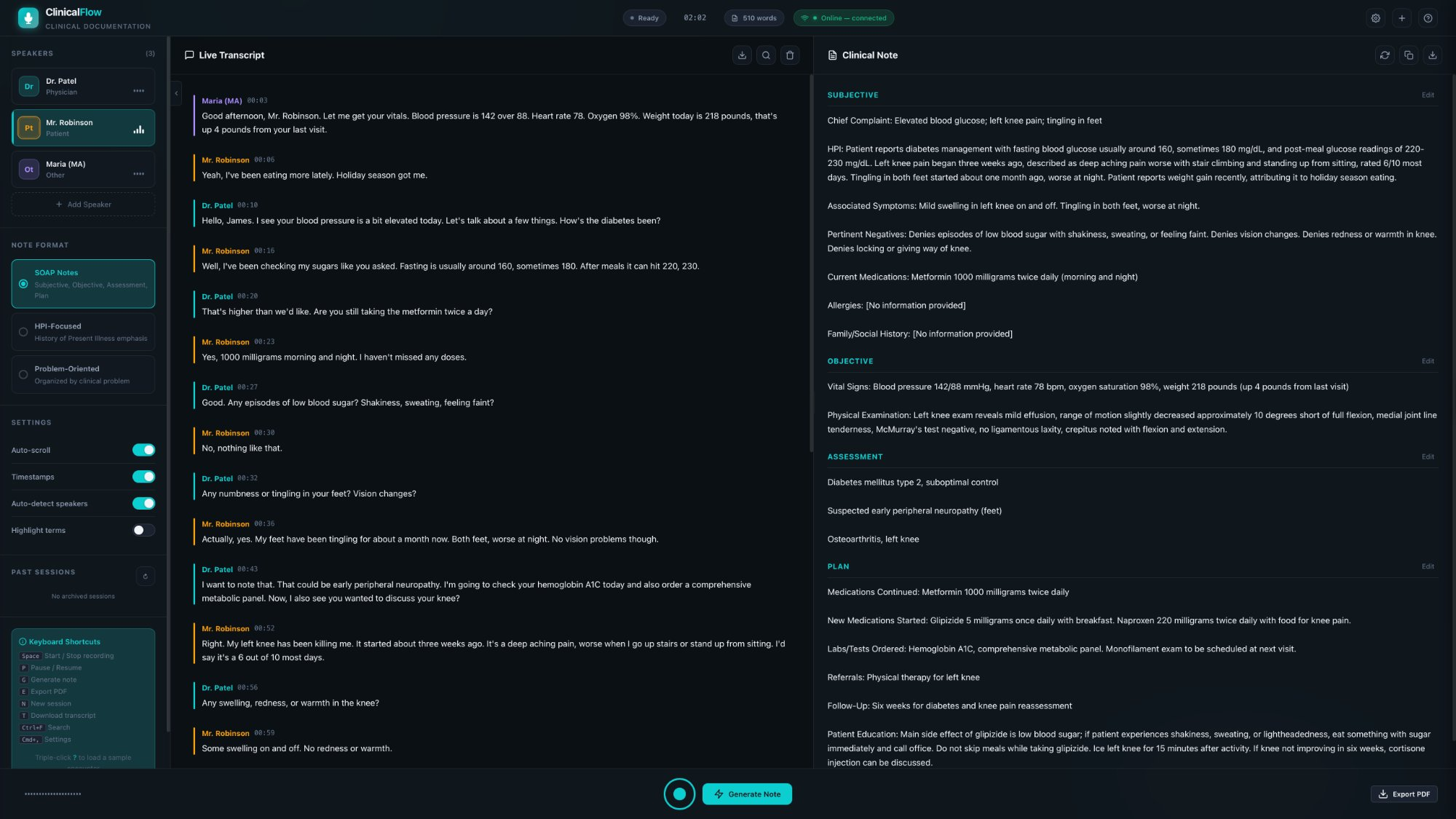Refresh Past Sessions with the reload icon

145,576
